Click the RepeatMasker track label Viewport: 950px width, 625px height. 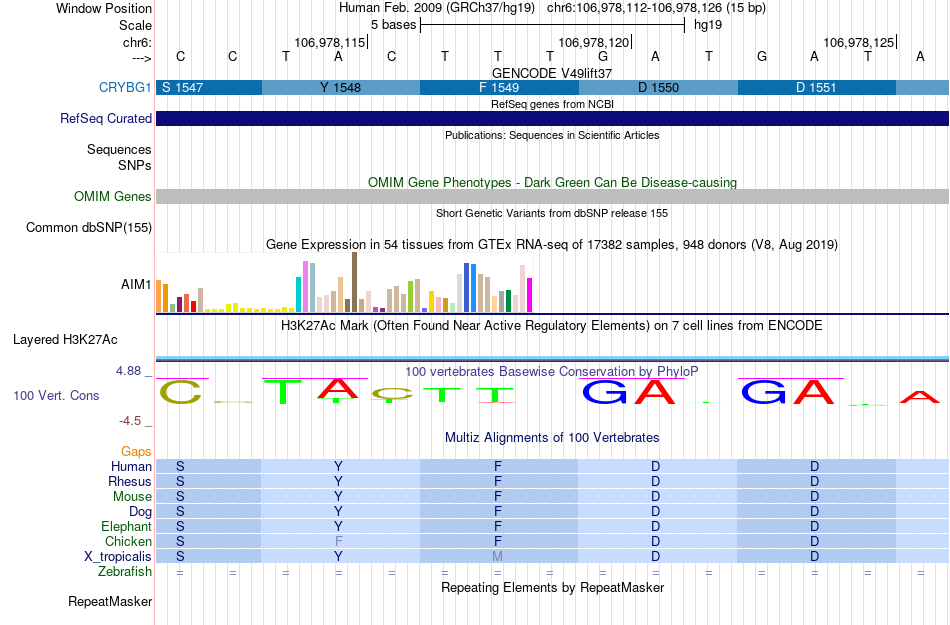[x=110, y=601]
